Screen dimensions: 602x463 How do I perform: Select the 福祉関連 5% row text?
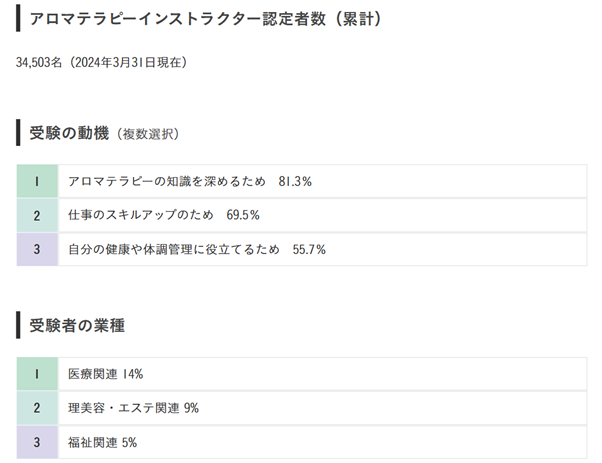(x=103, y=441)
